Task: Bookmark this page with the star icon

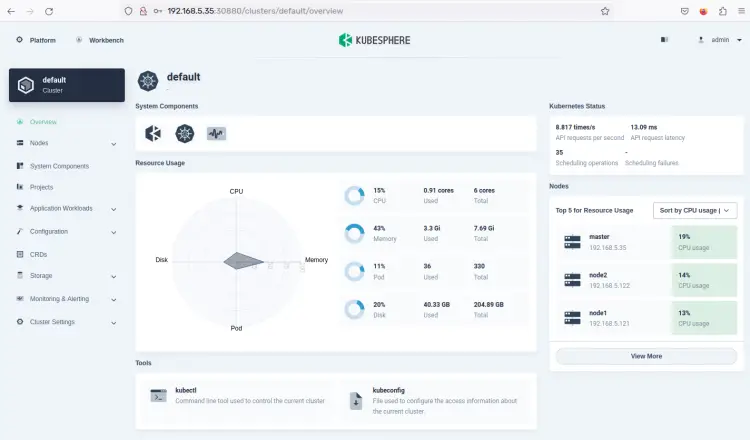Action: [x=605, y=11]
